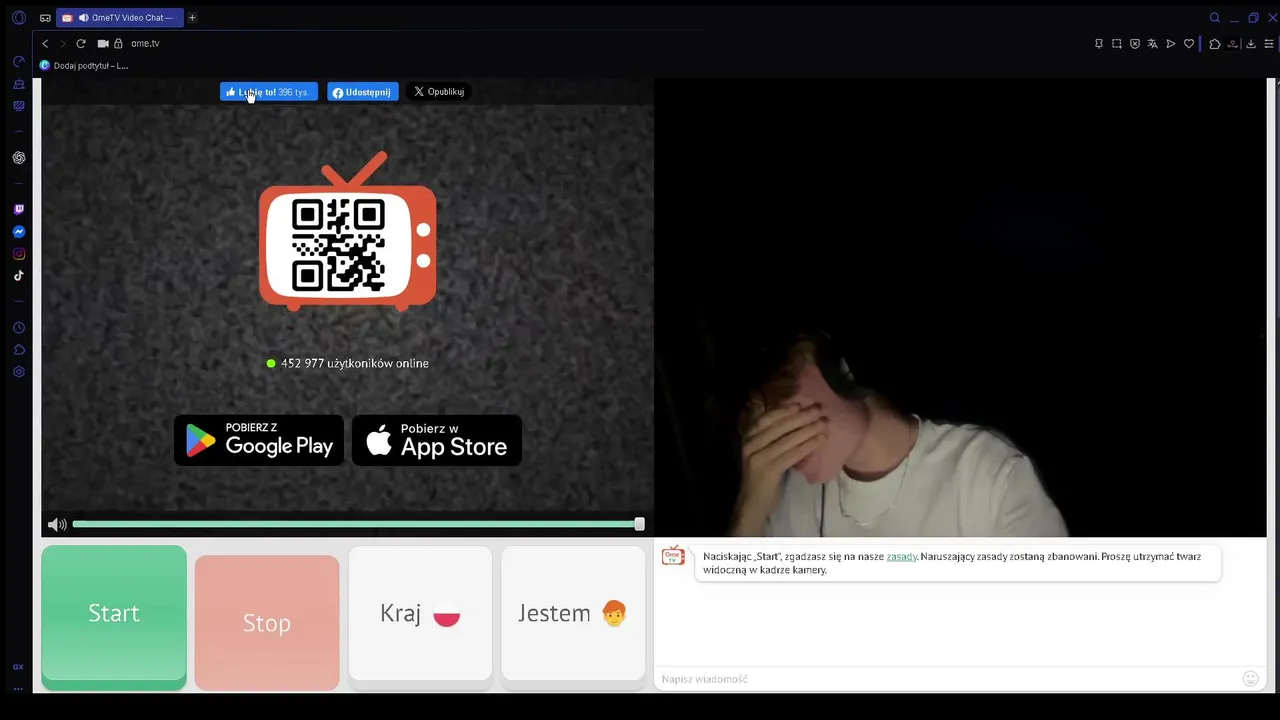
Task: Click the volume slider handle
Action: (639, 524)
